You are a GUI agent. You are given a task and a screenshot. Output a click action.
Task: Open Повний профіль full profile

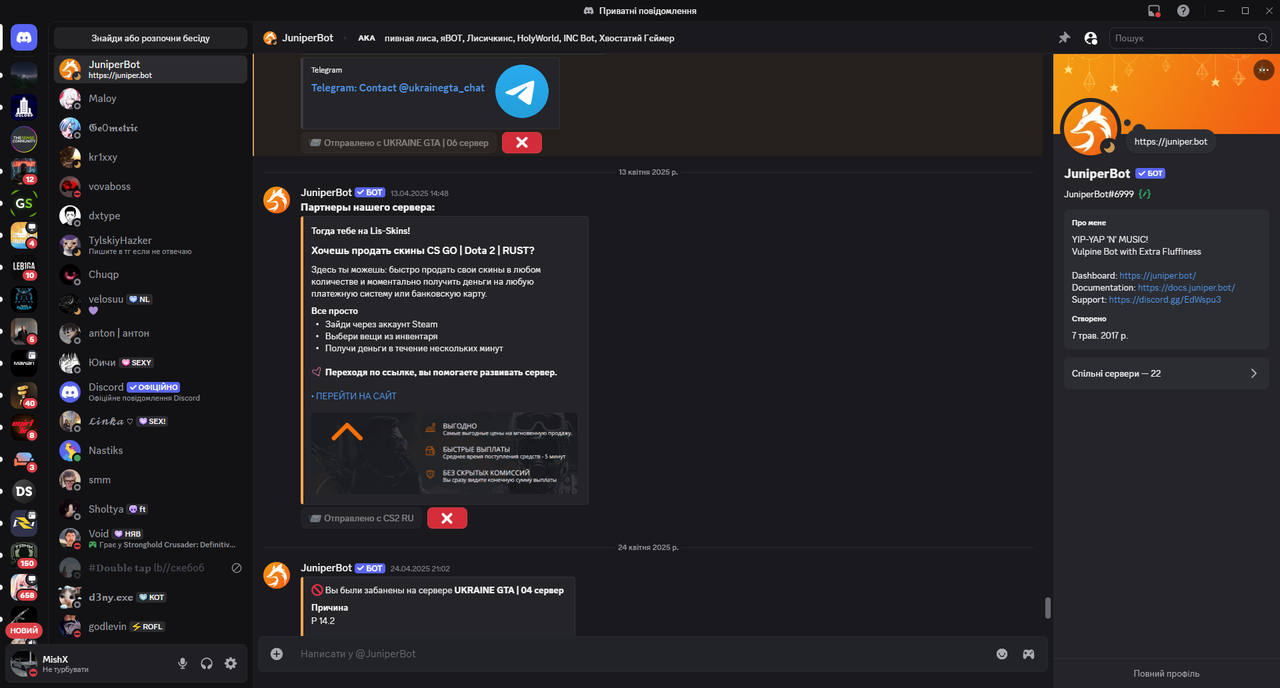coord(1166,673)
